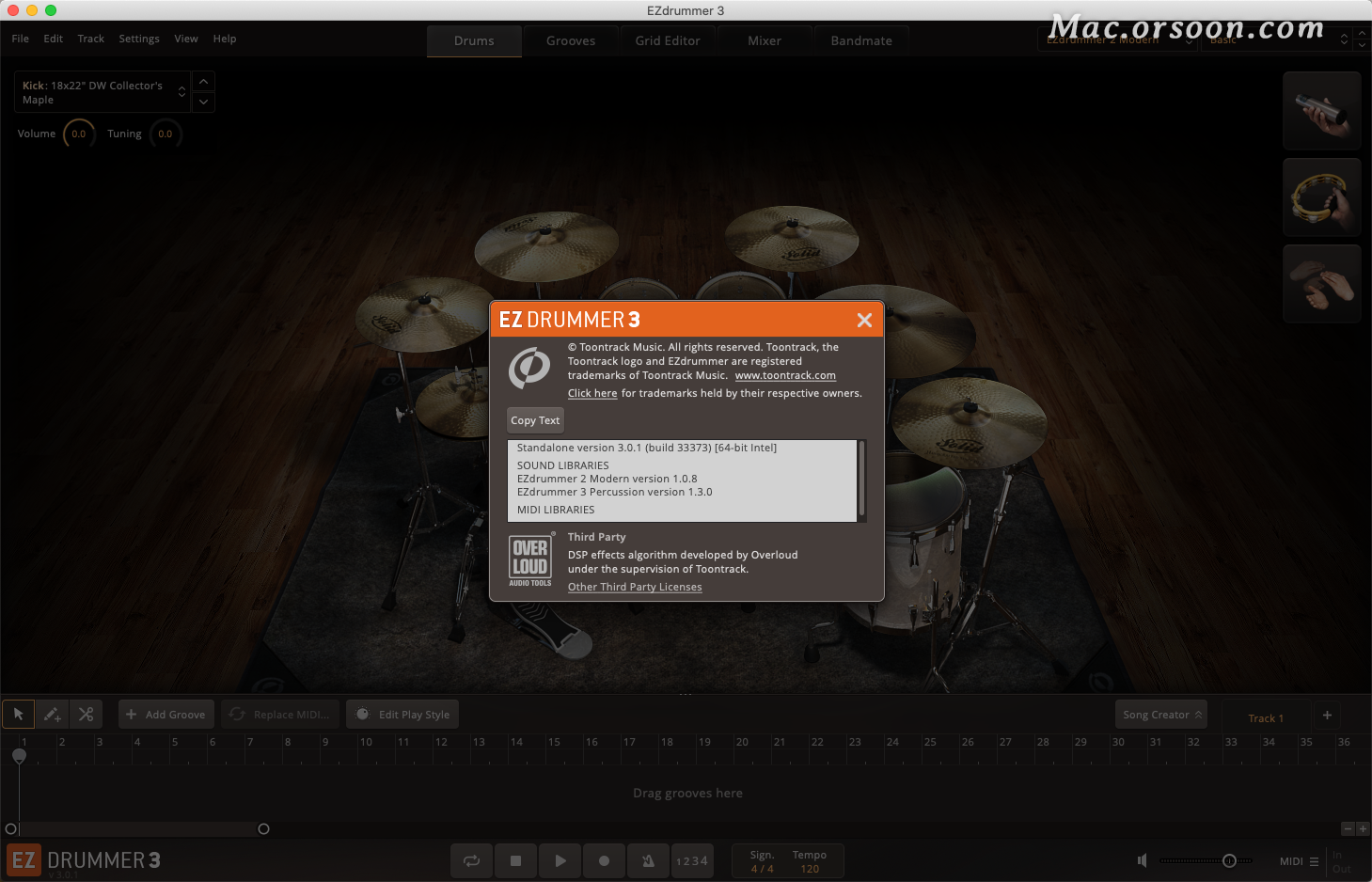The image size is (1372, 882).
Task: Add a new track with plus button
Action: pos(1327,716)
